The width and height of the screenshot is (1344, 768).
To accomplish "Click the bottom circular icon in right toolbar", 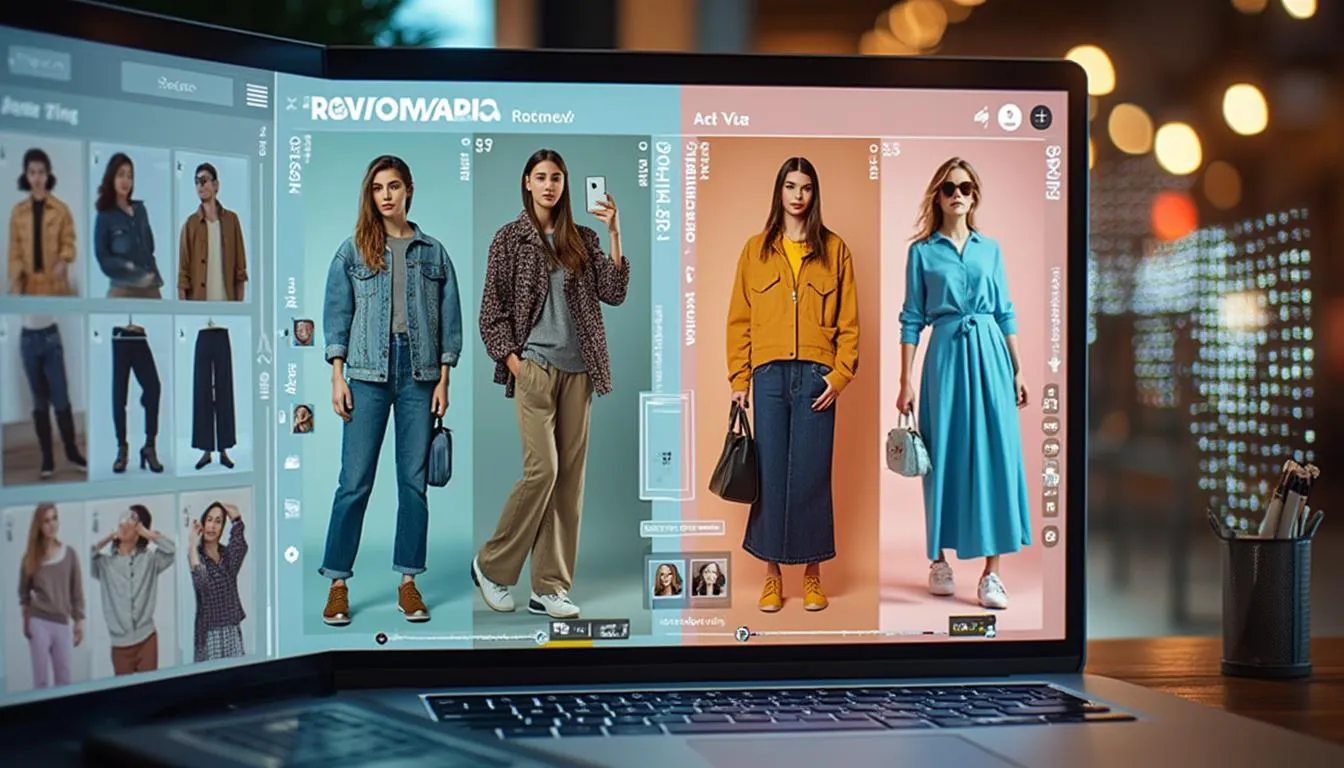I will click(1050, 536).
